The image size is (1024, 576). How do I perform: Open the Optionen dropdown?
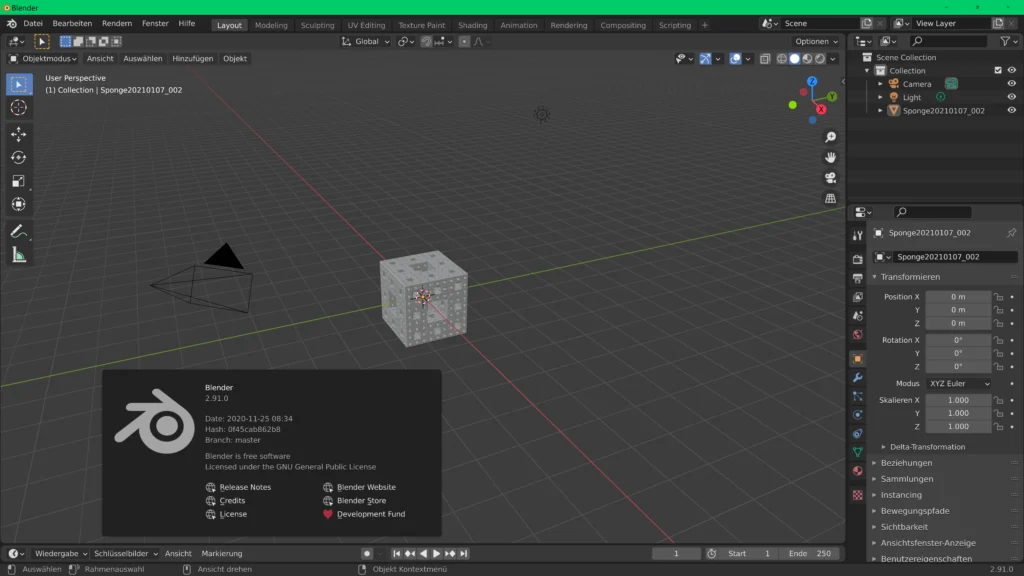tap(816, 41)
